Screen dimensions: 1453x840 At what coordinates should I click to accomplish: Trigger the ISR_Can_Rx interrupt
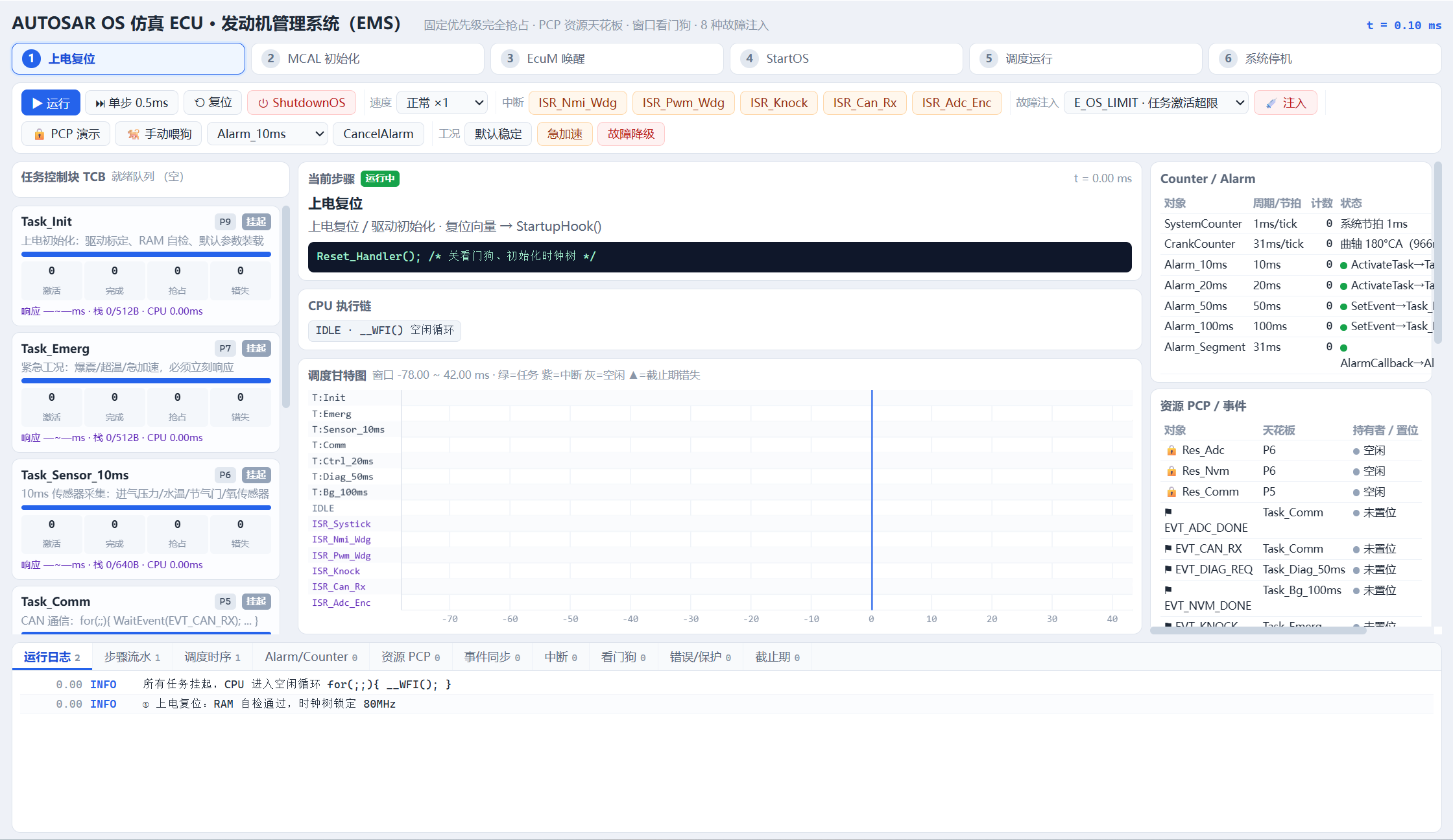tap(865, 102)
